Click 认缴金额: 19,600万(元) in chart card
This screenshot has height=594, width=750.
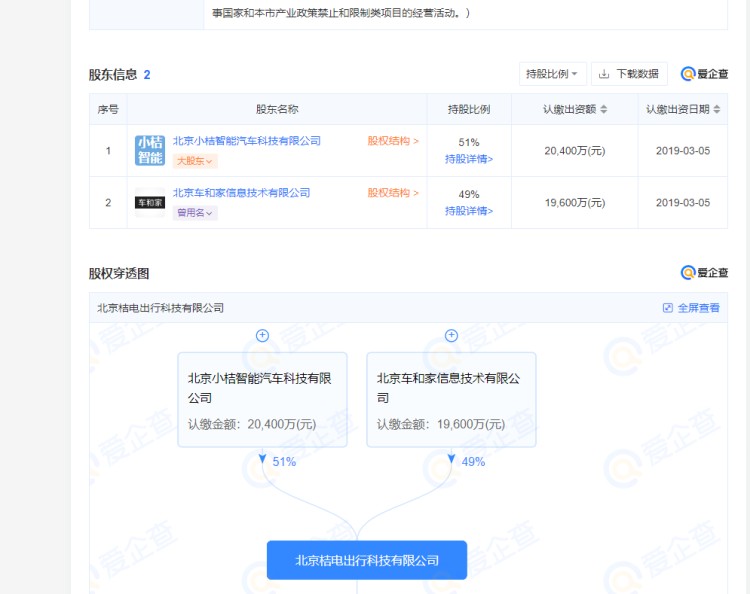click(x=441, y=424)
